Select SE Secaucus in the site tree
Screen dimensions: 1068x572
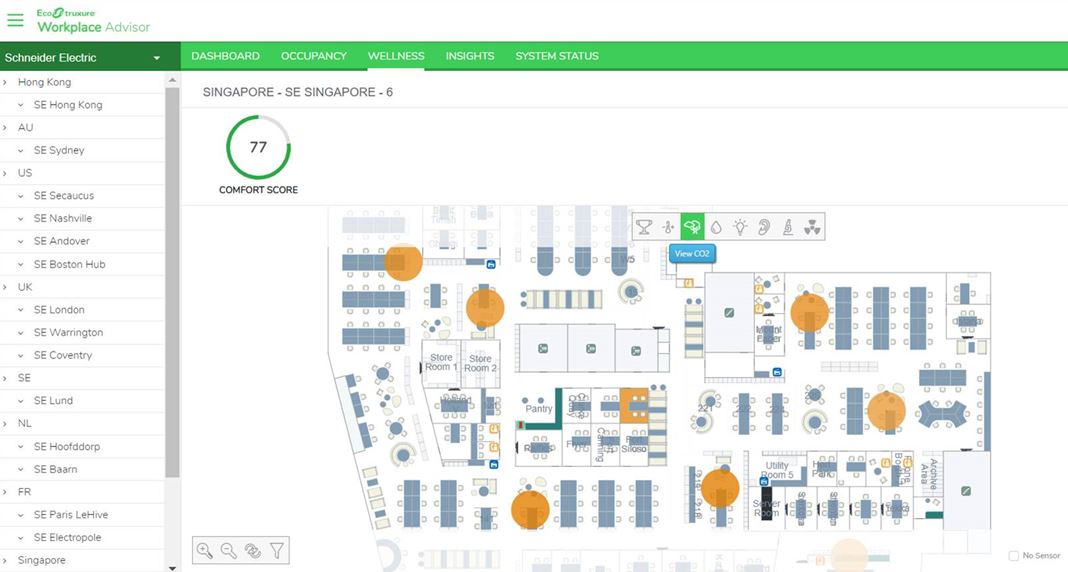click(64, 195)
